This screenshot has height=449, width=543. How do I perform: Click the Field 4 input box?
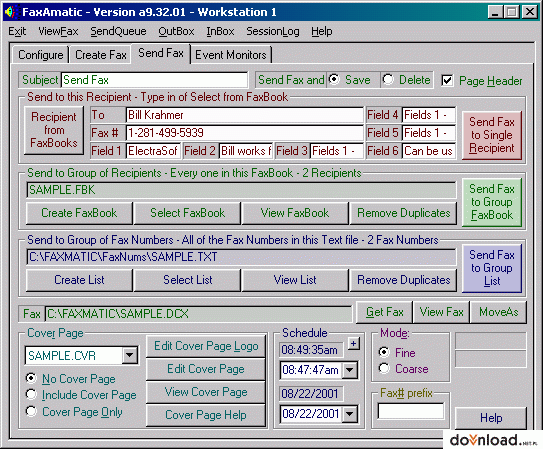coord(429,115)
